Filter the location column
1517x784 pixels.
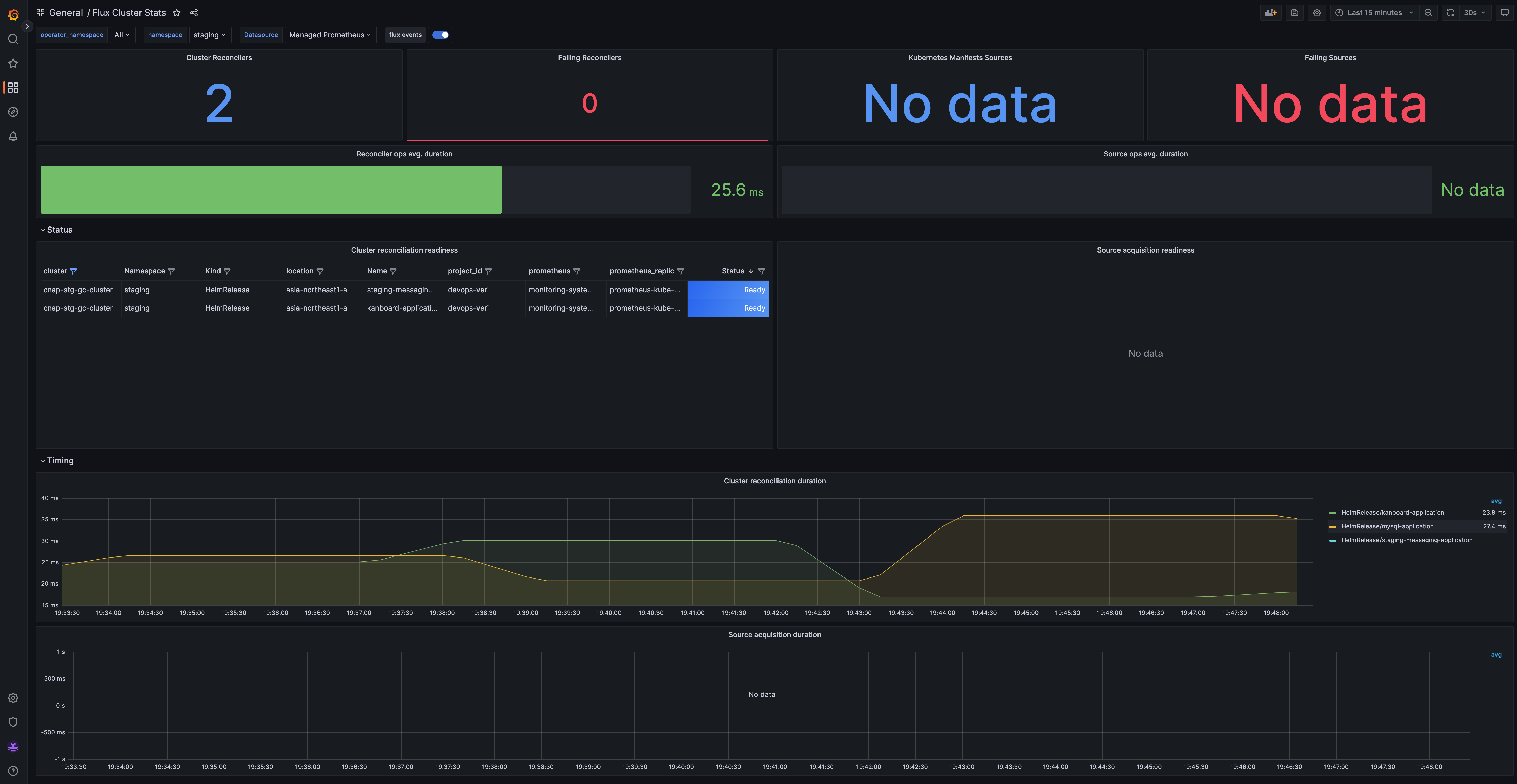click(x=320, y=271)
